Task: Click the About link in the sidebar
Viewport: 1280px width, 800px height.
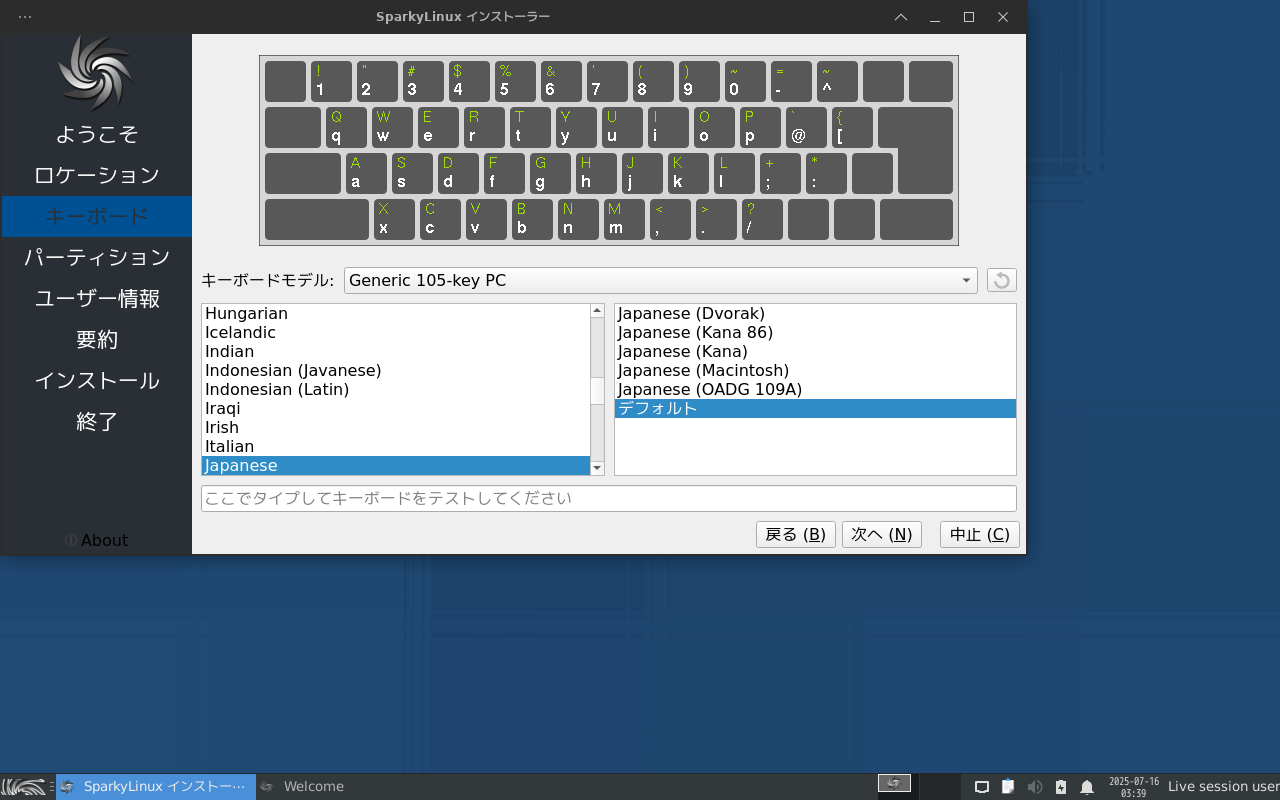Action: pos(96,540)
